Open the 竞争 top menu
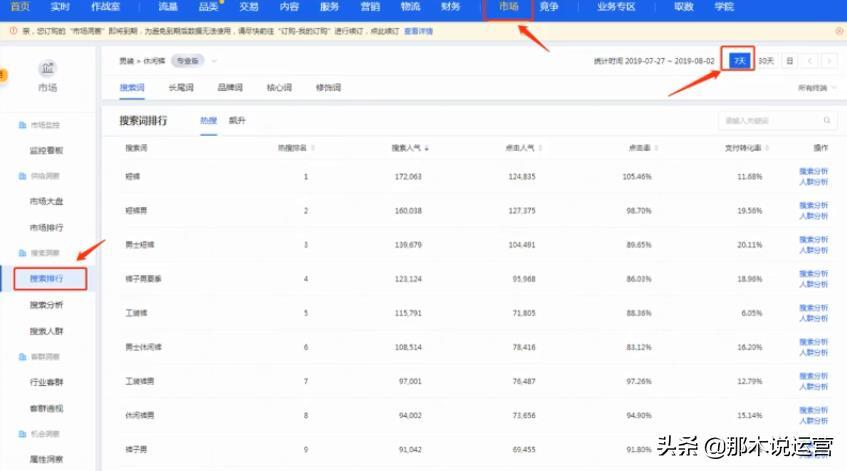 click(x=549, y=7)
